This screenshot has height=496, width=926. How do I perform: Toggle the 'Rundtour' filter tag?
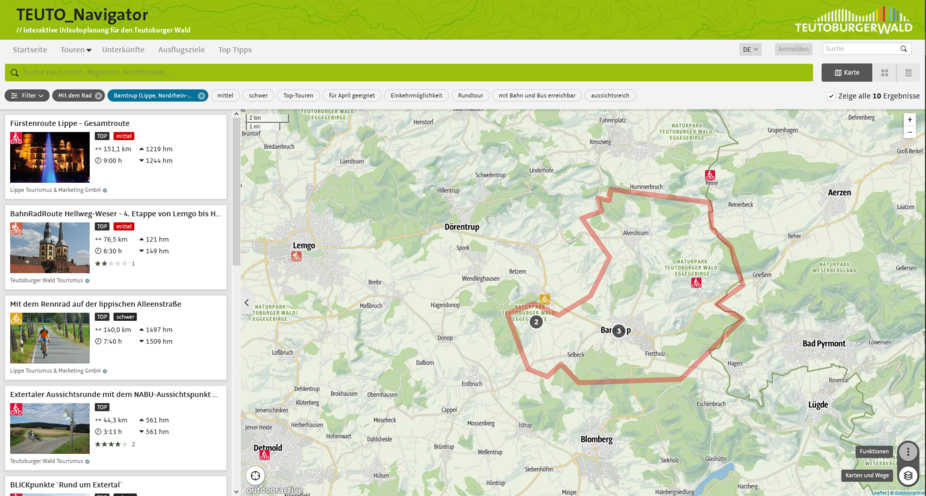coord(469,96)
